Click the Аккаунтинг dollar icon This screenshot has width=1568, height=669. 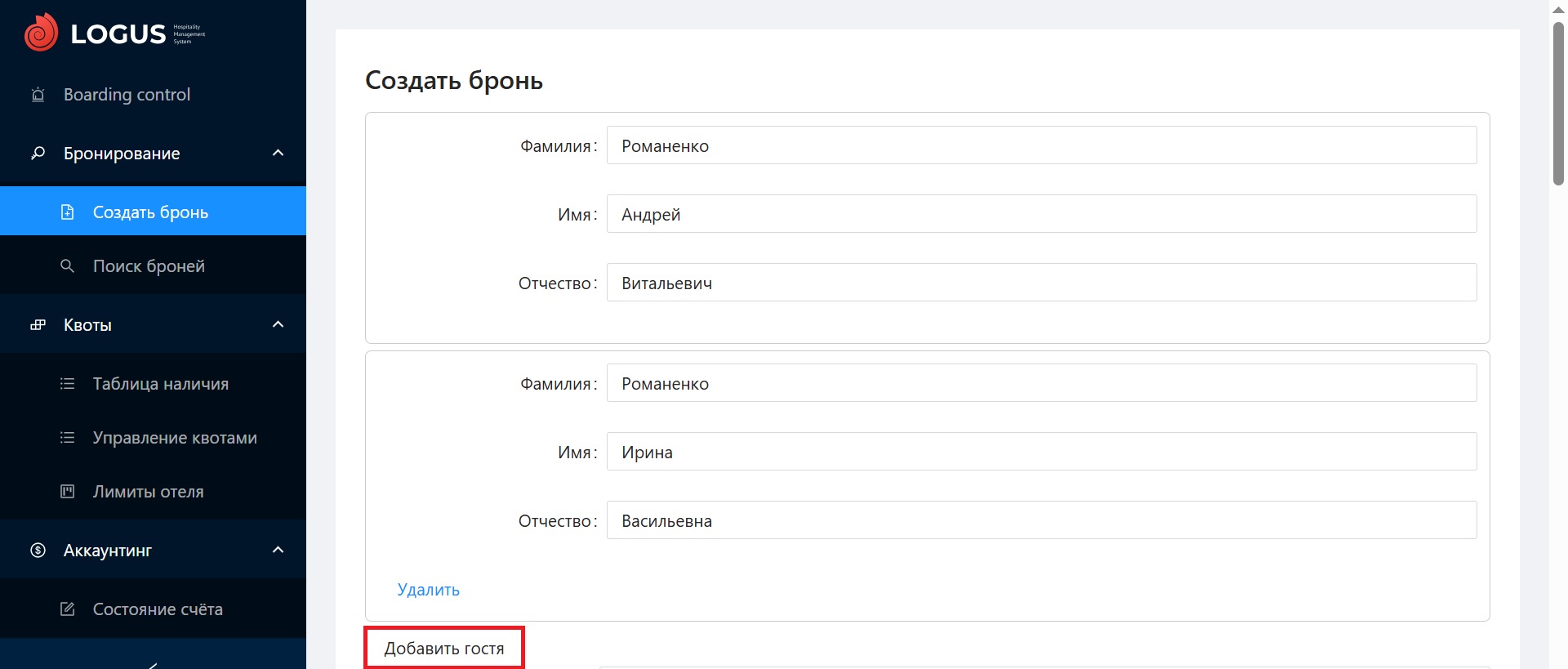38,551
